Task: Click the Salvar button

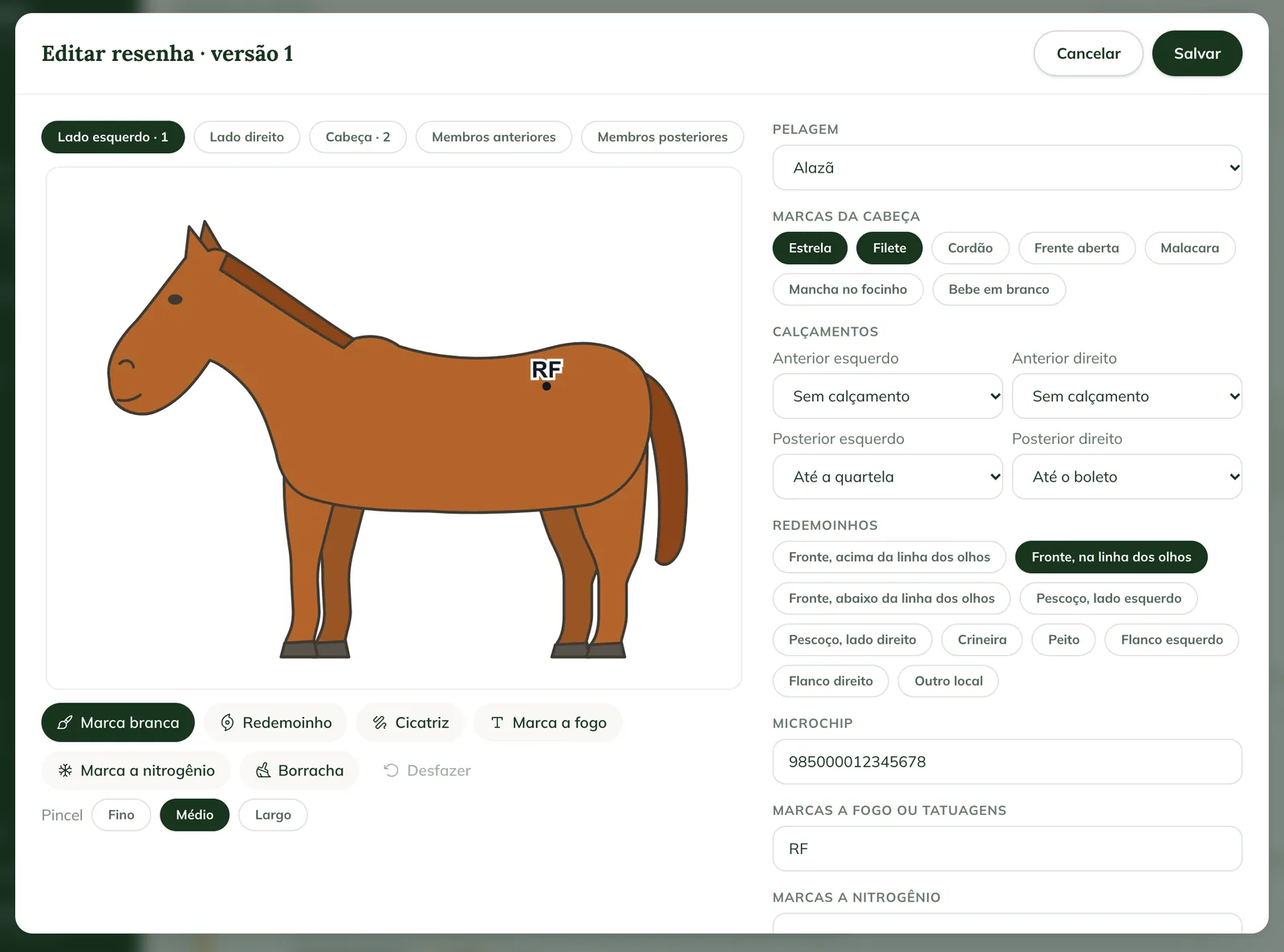Action: (1197, 54)
